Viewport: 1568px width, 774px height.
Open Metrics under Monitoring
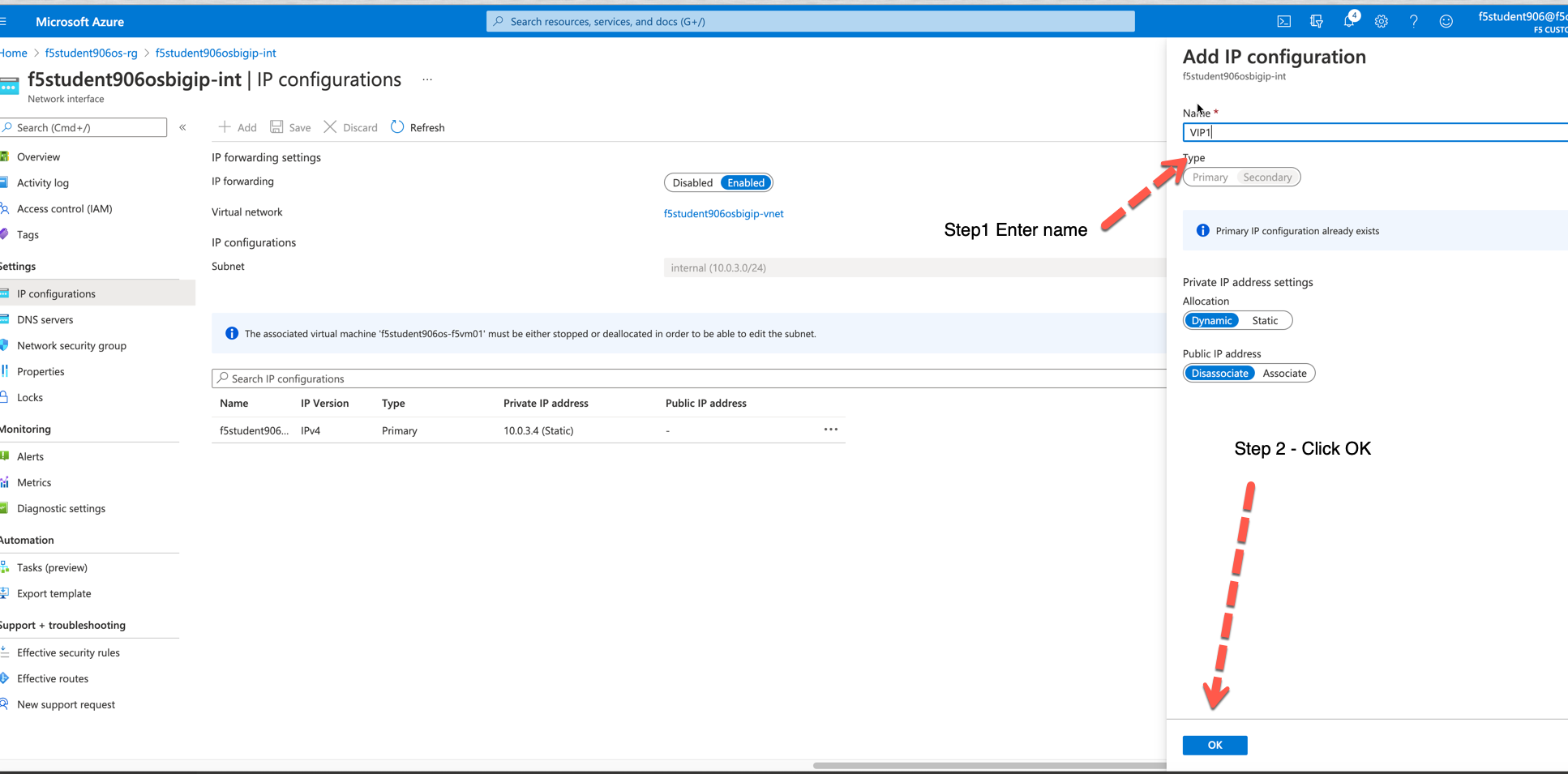coord(34,482)
